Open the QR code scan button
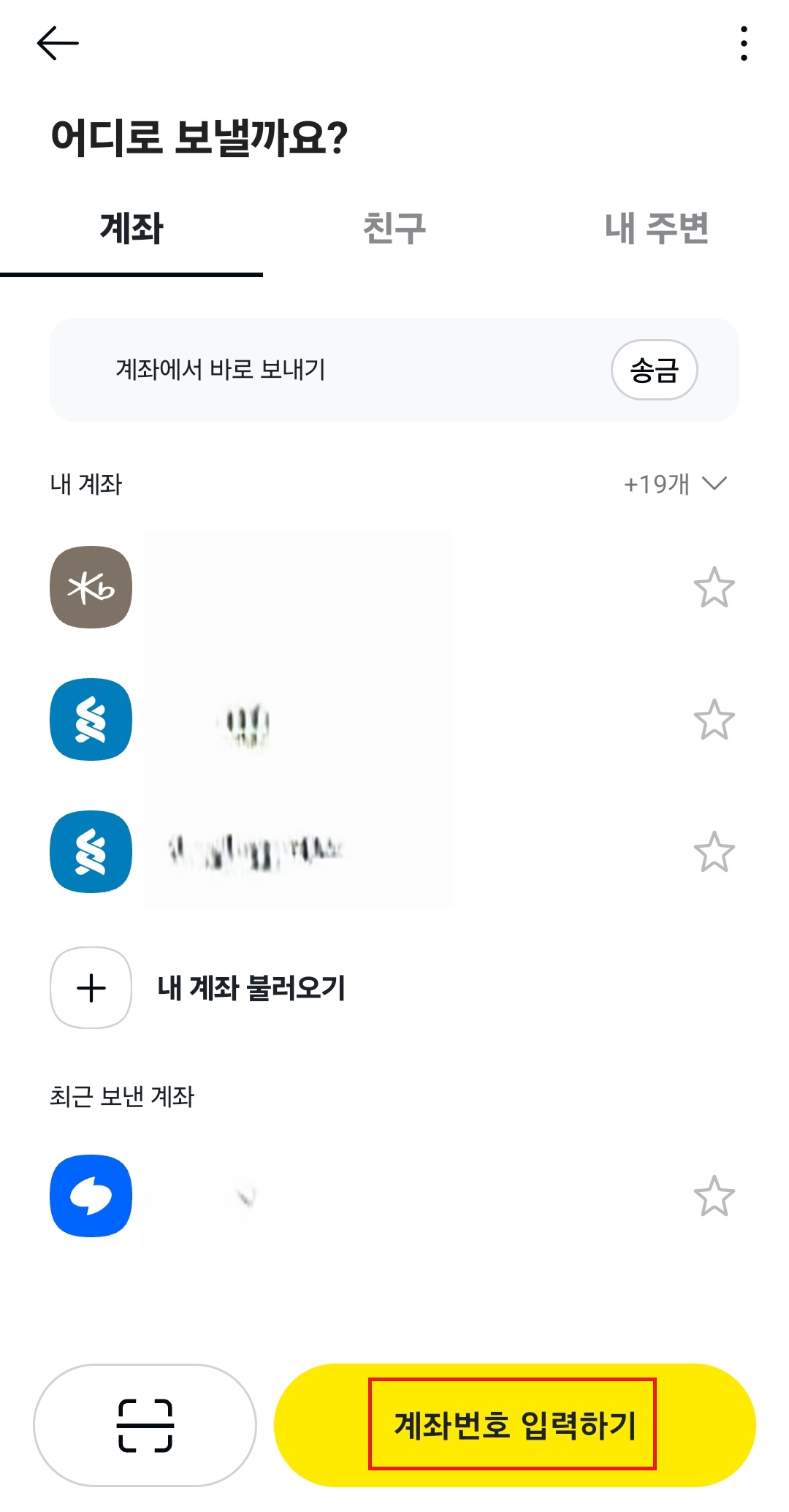Screen dimensions: 789x1512 (x=145, y=1425)
